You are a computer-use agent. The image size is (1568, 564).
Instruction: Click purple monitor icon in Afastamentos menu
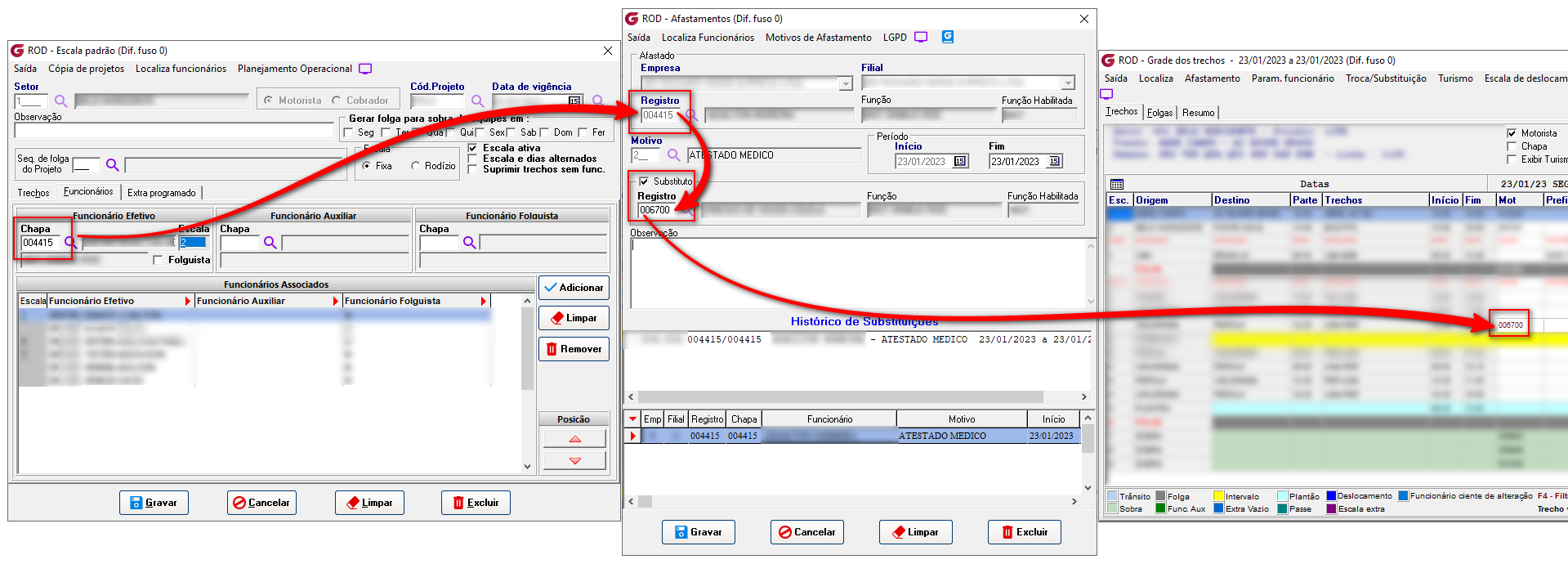tap(921, 38)
